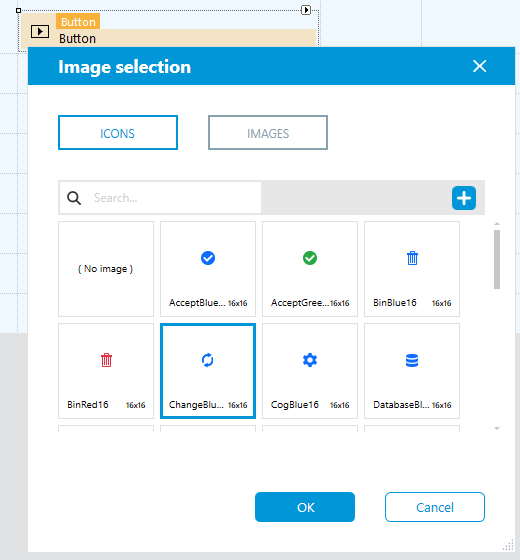Cancel the image selection dialog
The image size is (520, 560).
[x=435, y=507]
